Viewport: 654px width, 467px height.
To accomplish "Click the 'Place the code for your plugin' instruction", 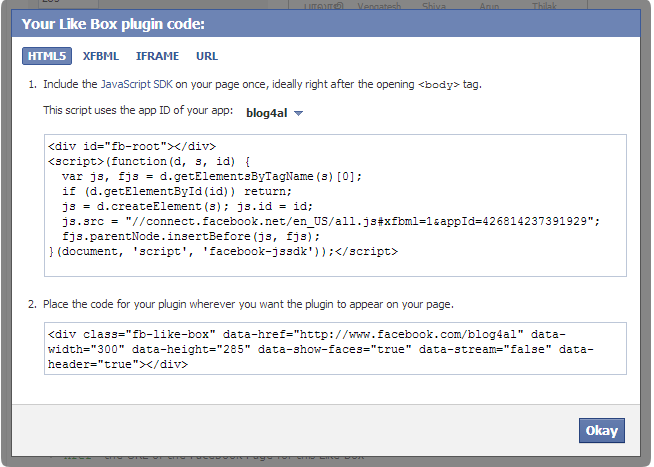I will 248,304.
